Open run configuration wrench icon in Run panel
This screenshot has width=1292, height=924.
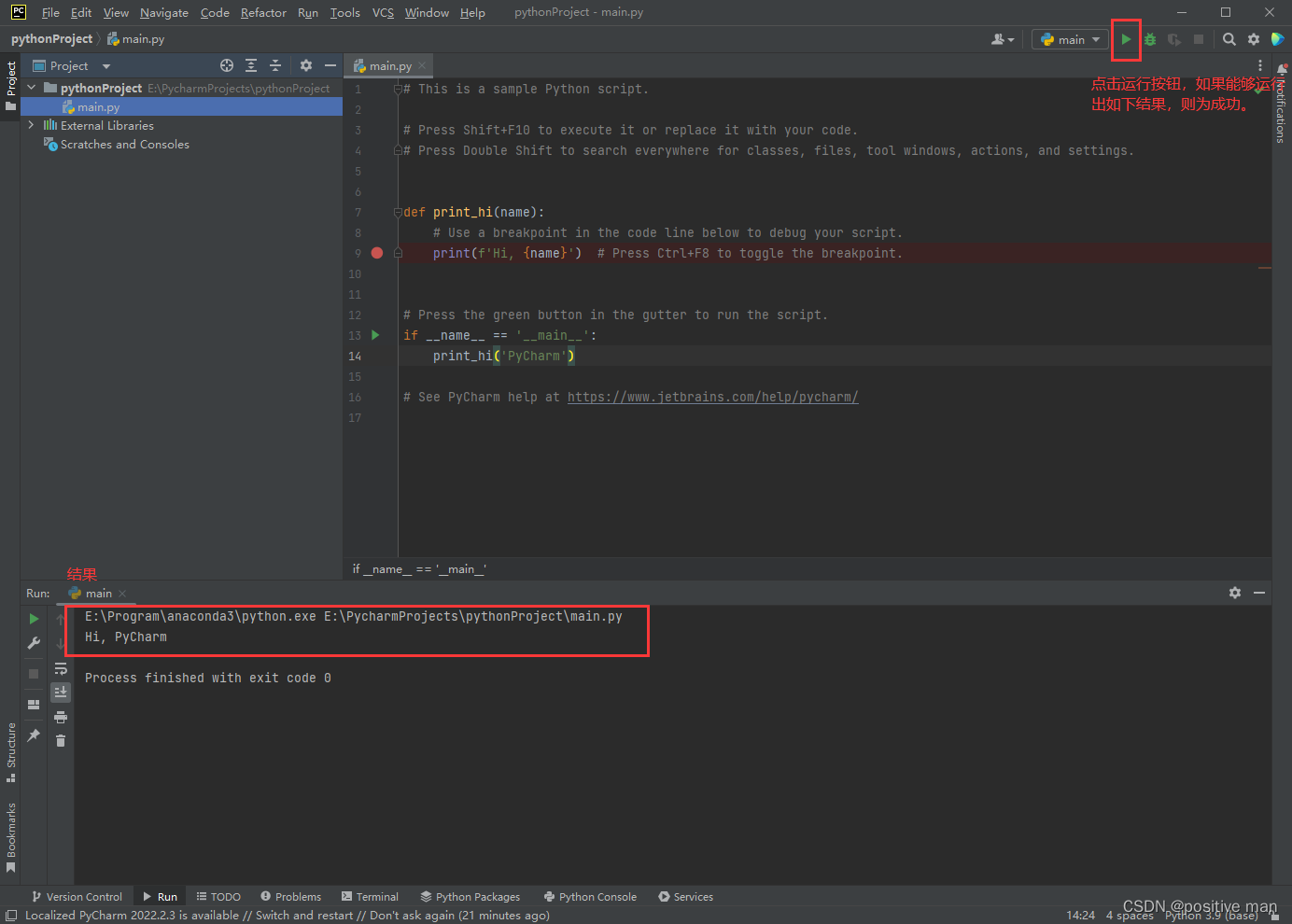pos(34,643)
